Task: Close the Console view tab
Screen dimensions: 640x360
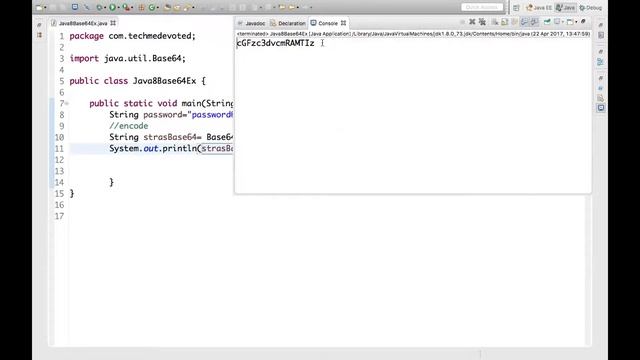Action: (x=344, y=23)
